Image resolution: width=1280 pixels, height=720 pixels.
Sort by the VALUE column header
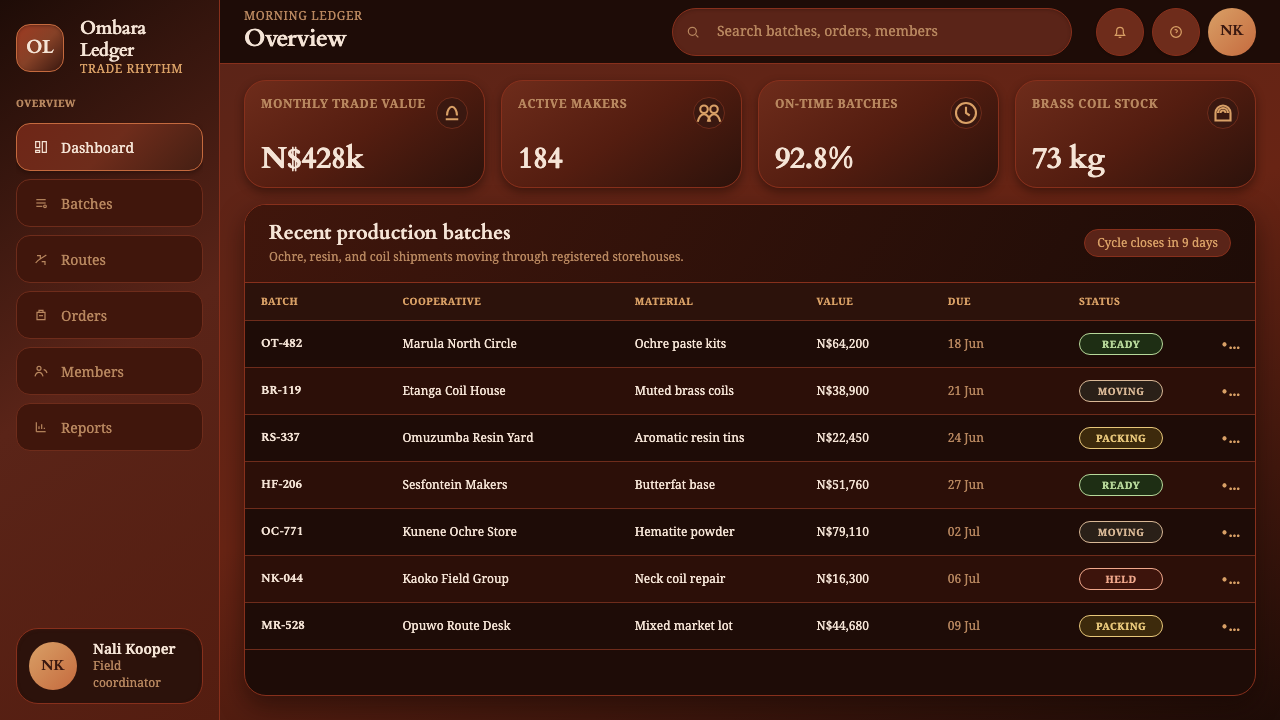pos(834,301)
